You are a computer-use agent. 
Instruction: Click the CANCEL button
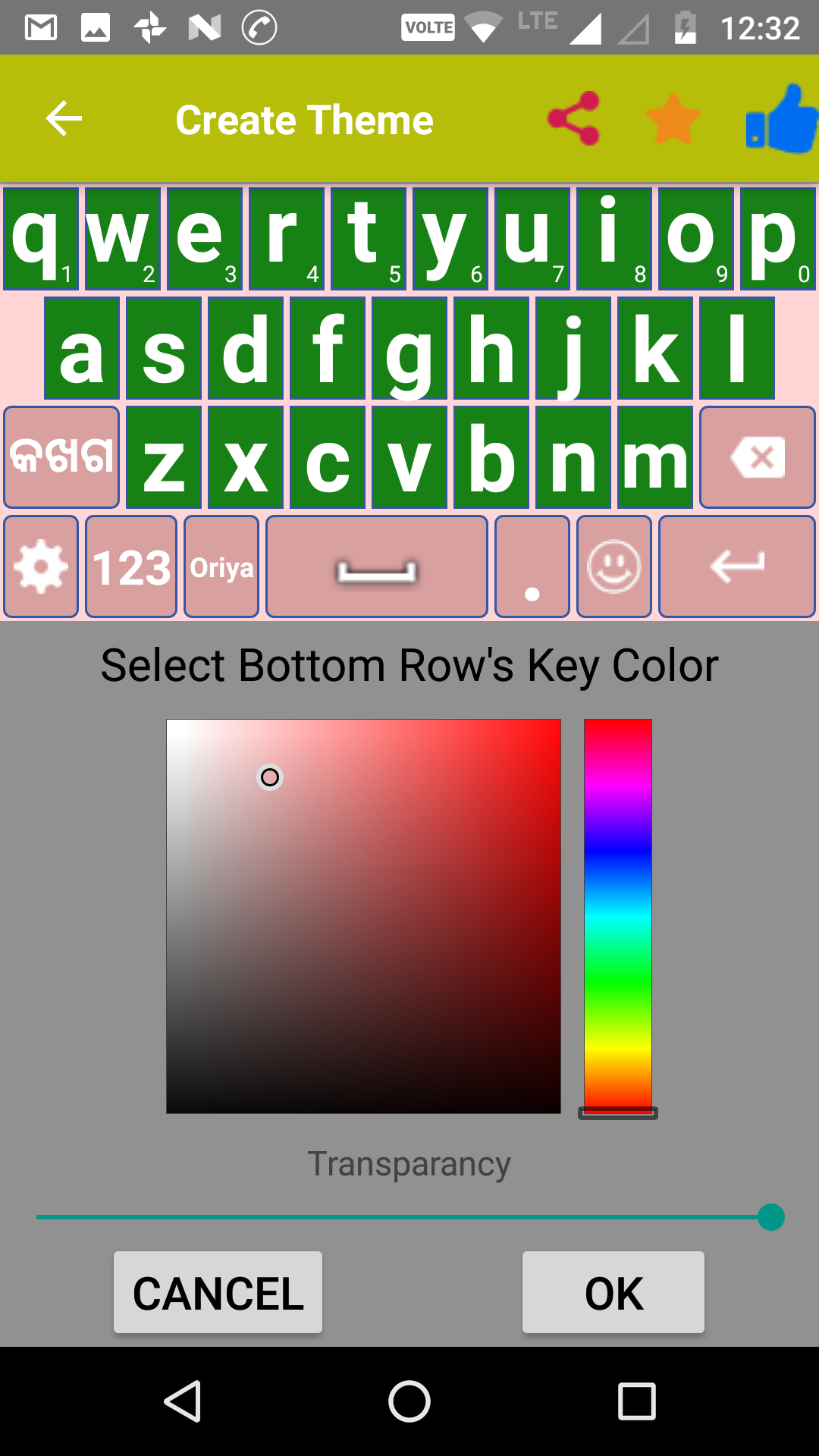tap(218, 1292)
